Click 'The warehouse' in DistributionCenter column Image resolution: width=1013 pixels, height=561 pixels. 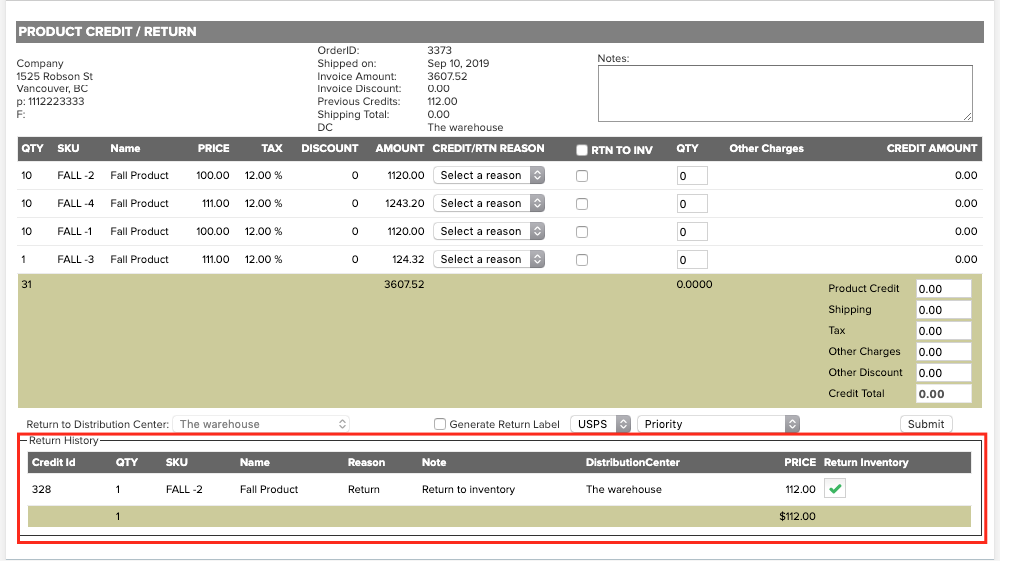point(623,489)
